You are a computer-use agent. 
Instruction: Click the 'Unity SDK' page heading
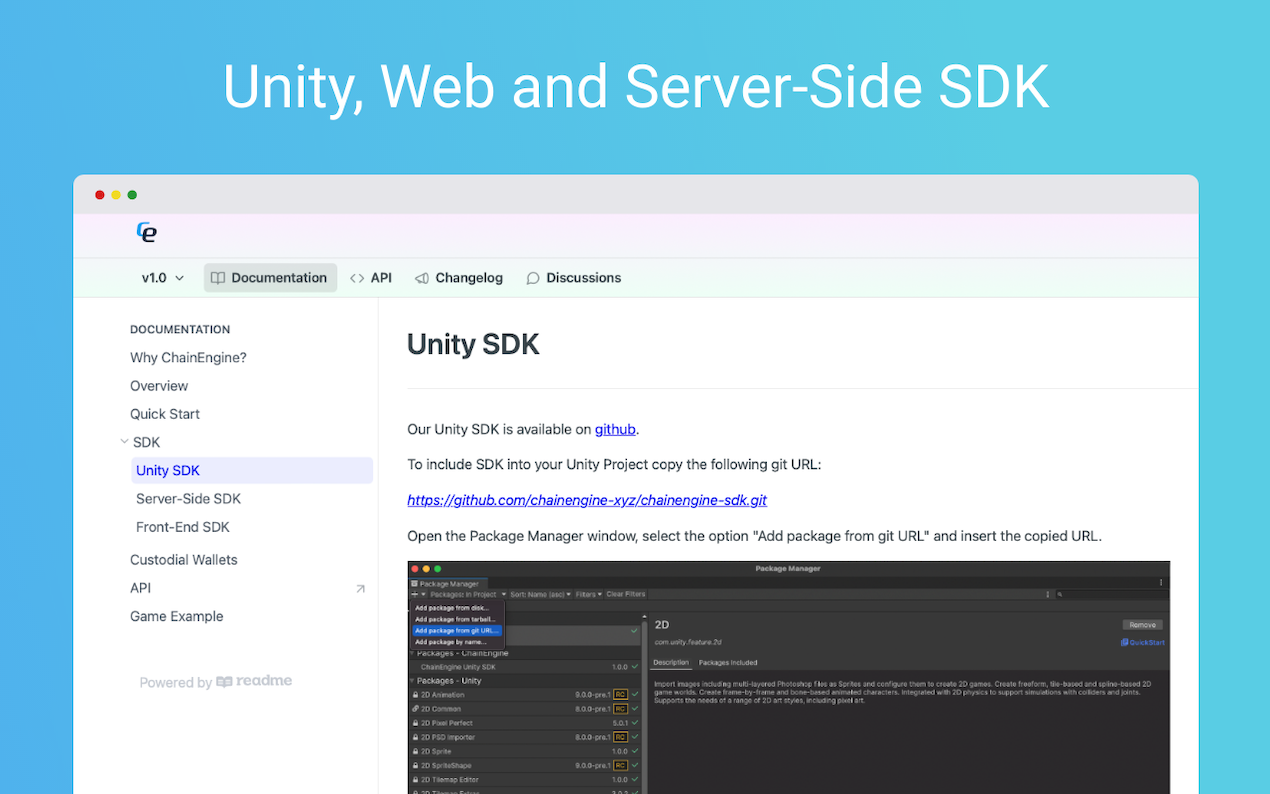tap(473, 344)
